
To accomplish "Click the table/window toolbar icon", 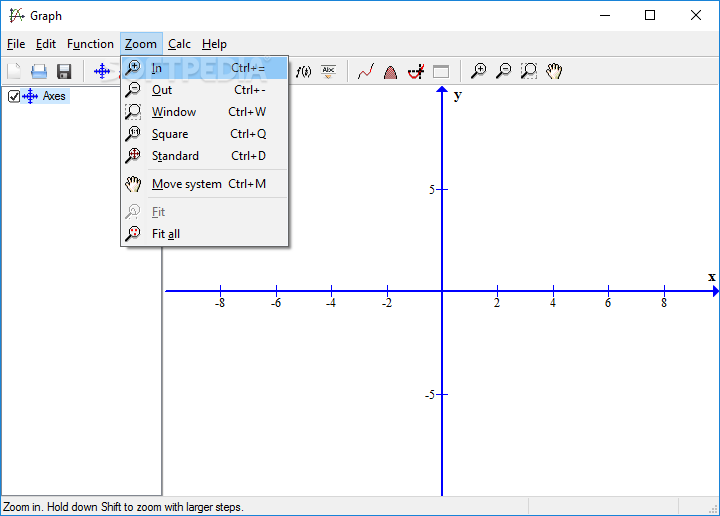I will [x=441, y=72].
